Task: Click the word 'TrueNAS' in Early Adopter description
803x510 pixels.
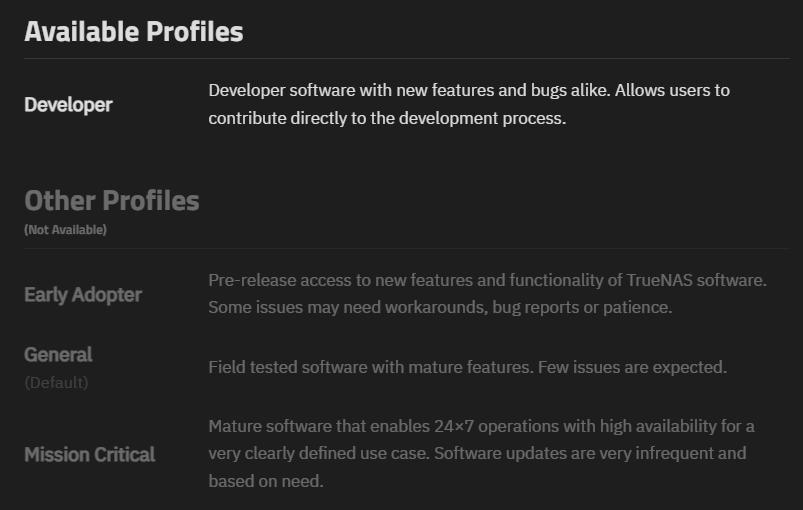Action: (661, 279)
